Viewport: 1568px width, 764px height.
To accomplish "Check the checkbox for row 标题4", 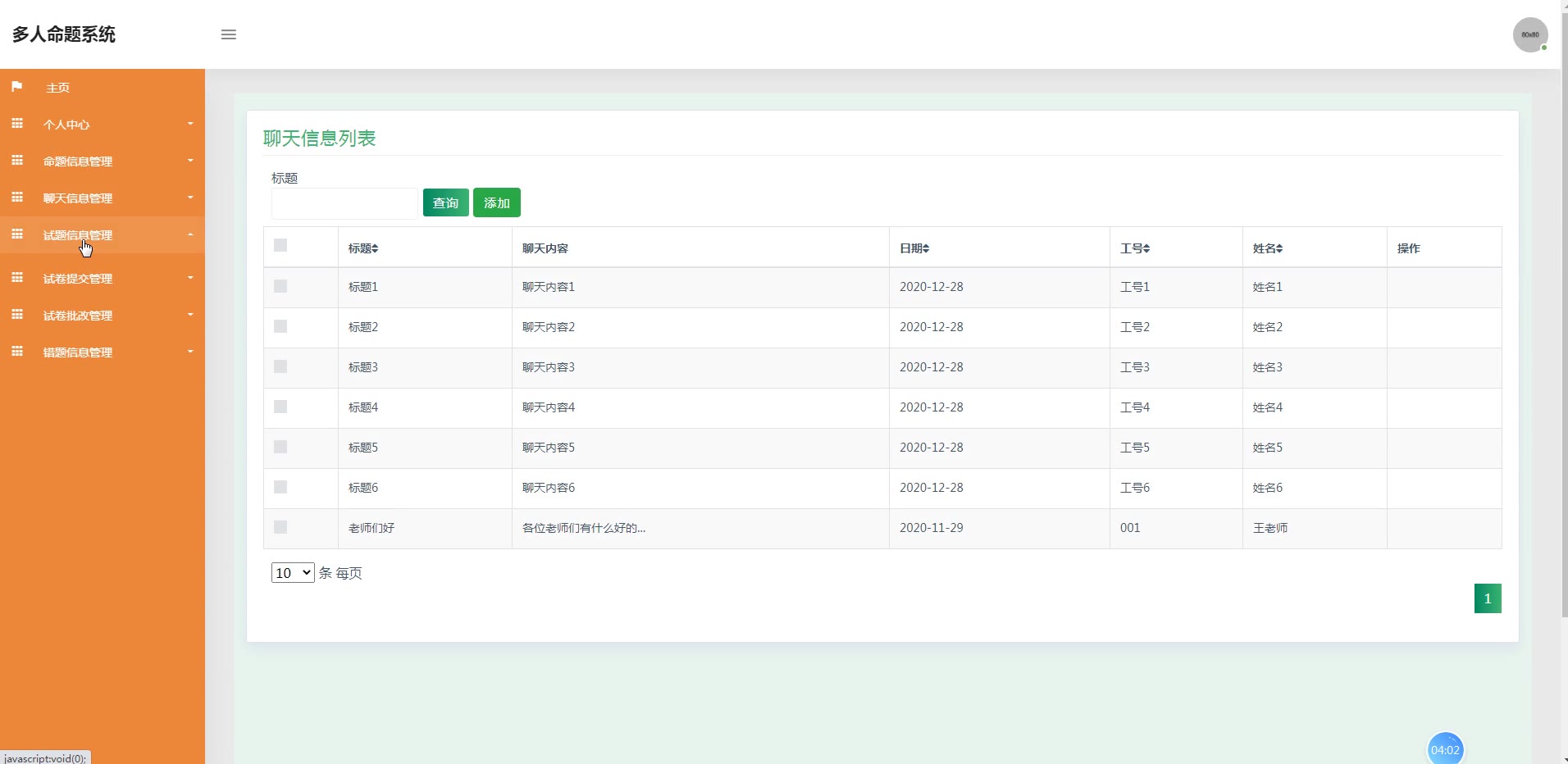I will 280,407.
